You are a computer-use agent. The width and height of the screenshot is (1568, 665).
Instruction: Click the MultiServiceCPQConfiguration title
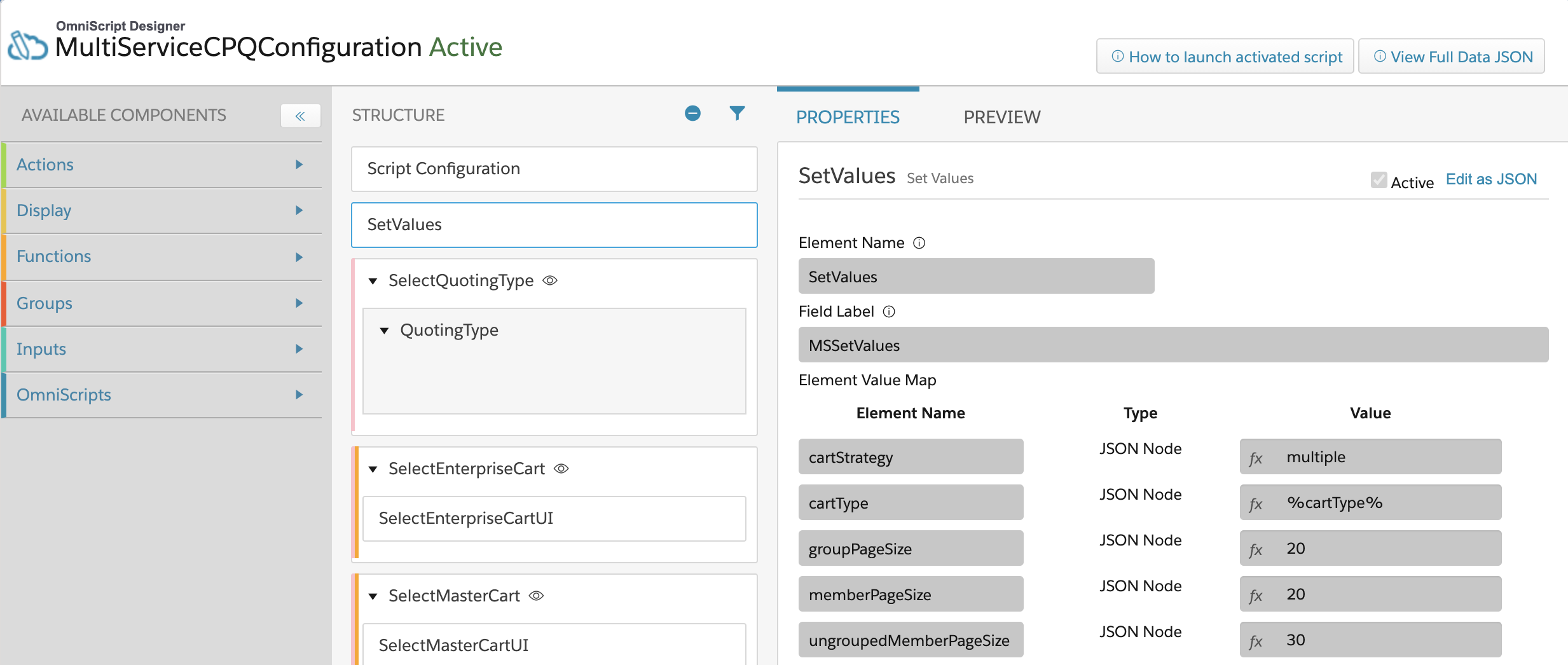238,47
